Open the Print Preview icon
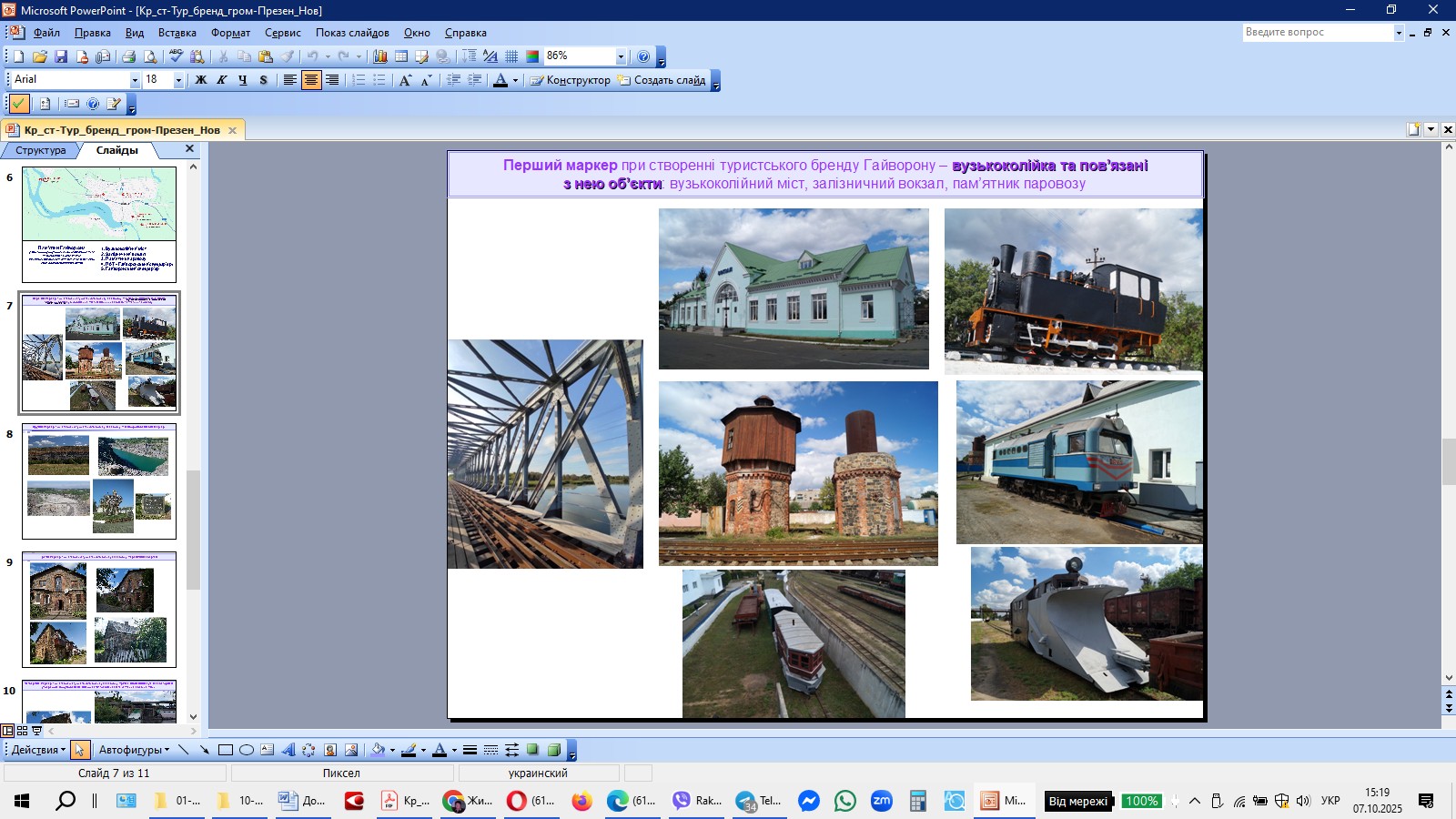Image resolution: width=1456 pixels, height=819 pixels. point(150,56)
